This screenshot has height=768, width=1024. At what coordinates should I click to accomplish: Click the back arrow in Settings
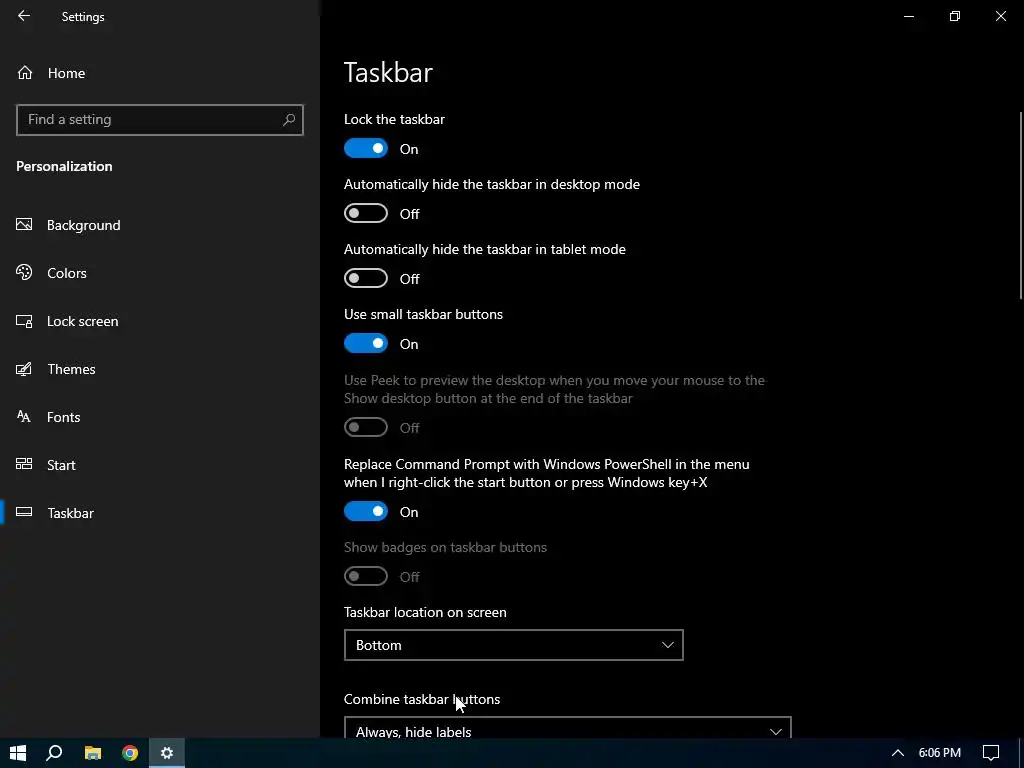24,16
